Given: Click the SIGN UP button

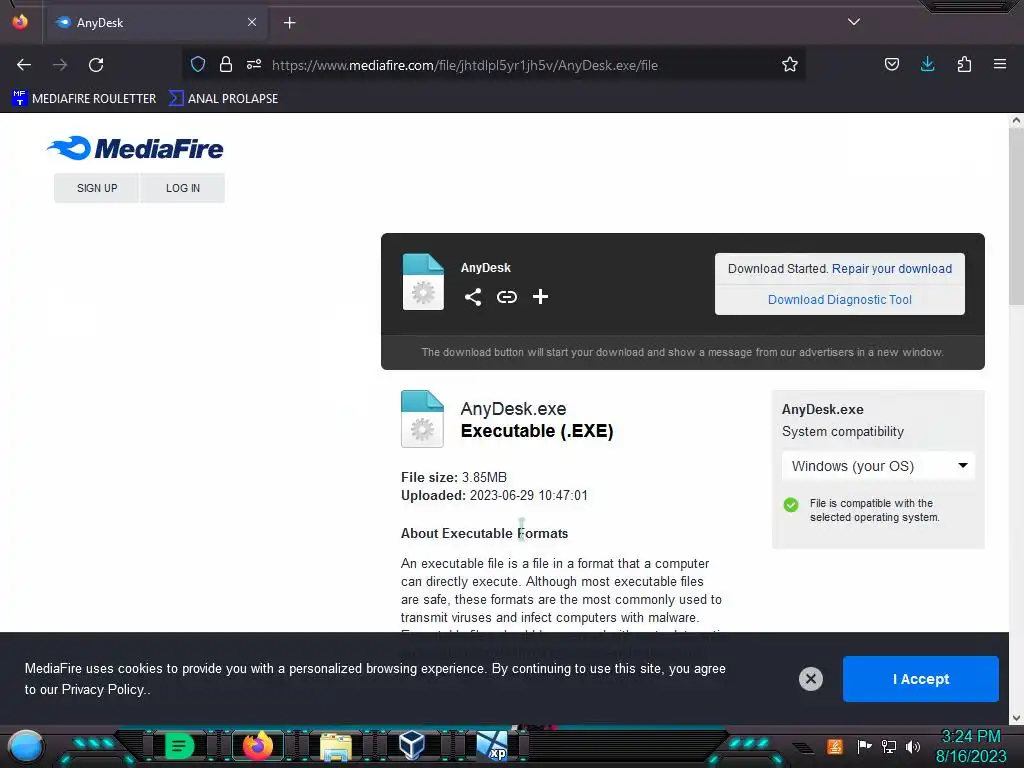Looking at the screenshot, I should 97,188.
